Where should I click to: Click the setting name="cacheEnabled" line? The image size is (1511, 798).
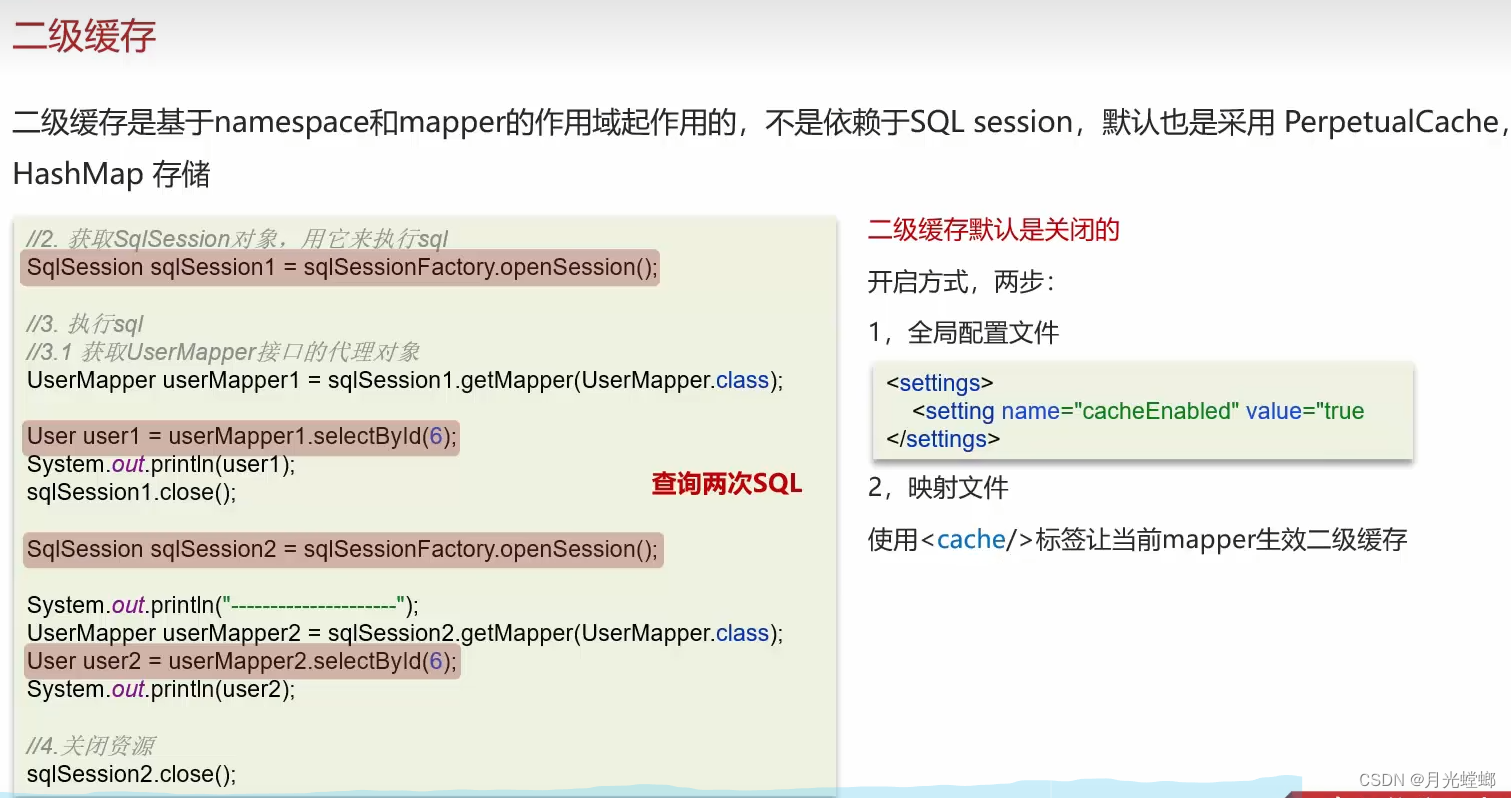pyautogui.click(x=1138, y=411)
